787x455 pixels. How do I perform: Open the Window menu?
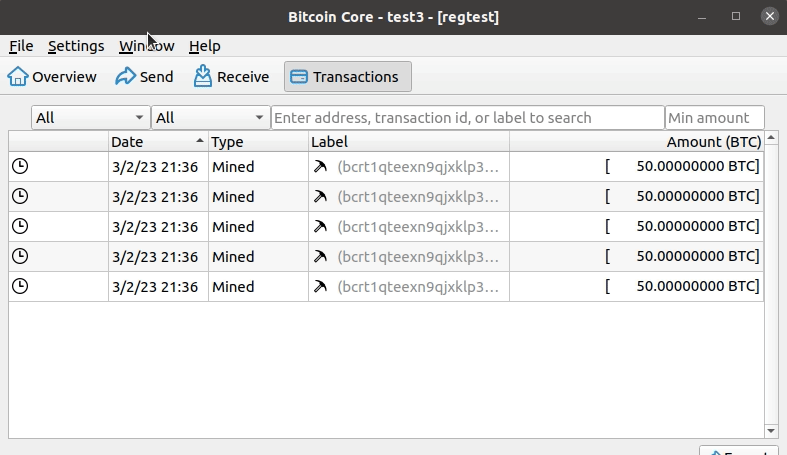[x=147, y=46]
